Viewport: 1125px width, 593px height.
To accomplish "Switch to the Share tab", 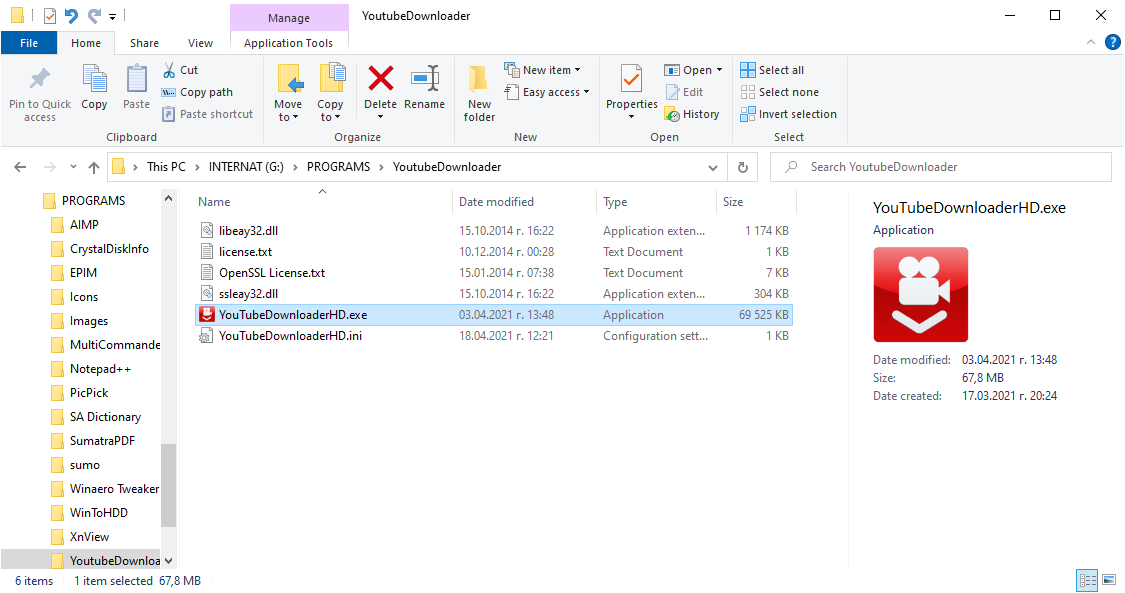I will (144, 43).
